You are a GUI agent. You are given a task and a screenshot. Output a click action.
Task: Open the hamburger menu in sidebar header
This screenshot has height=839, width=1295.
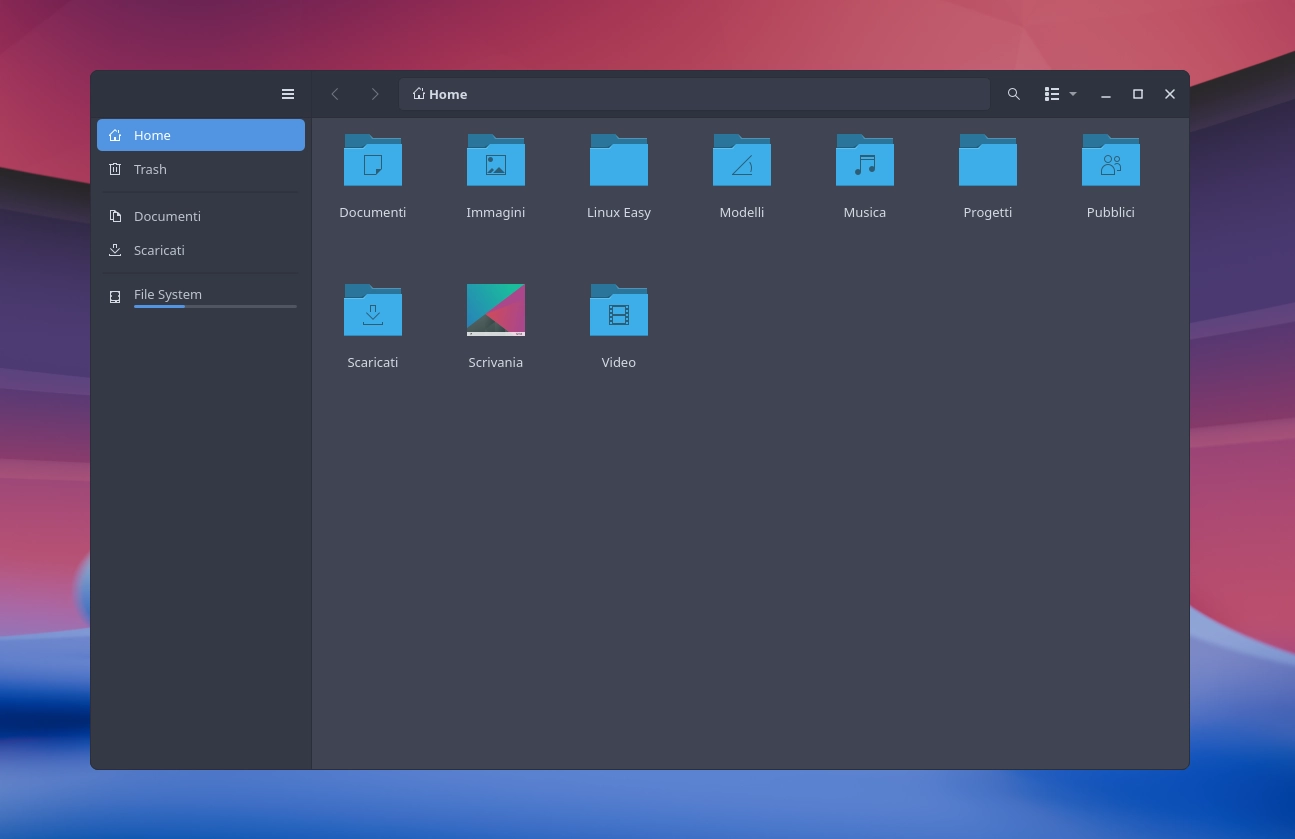tap(288, 94)
